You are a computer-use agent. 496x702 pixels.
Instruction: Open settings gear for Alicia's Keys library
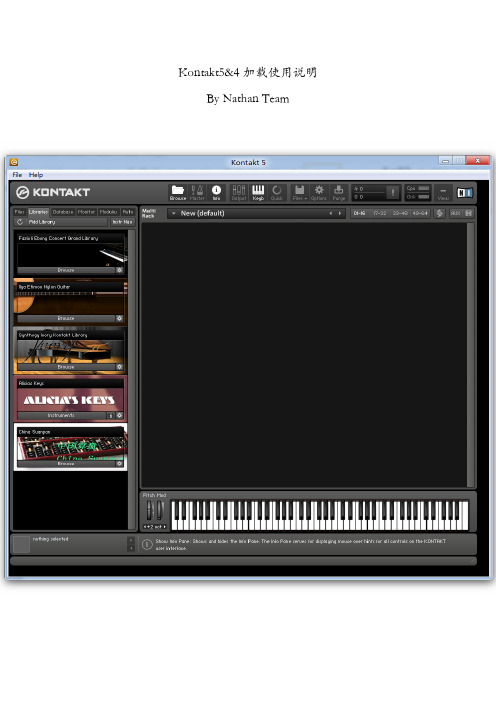pos(120,415)
